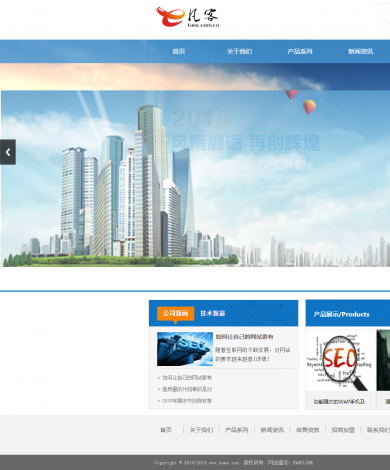Click the product caption under SEO image
390x470 pixels.
click(x=339, y=402)
